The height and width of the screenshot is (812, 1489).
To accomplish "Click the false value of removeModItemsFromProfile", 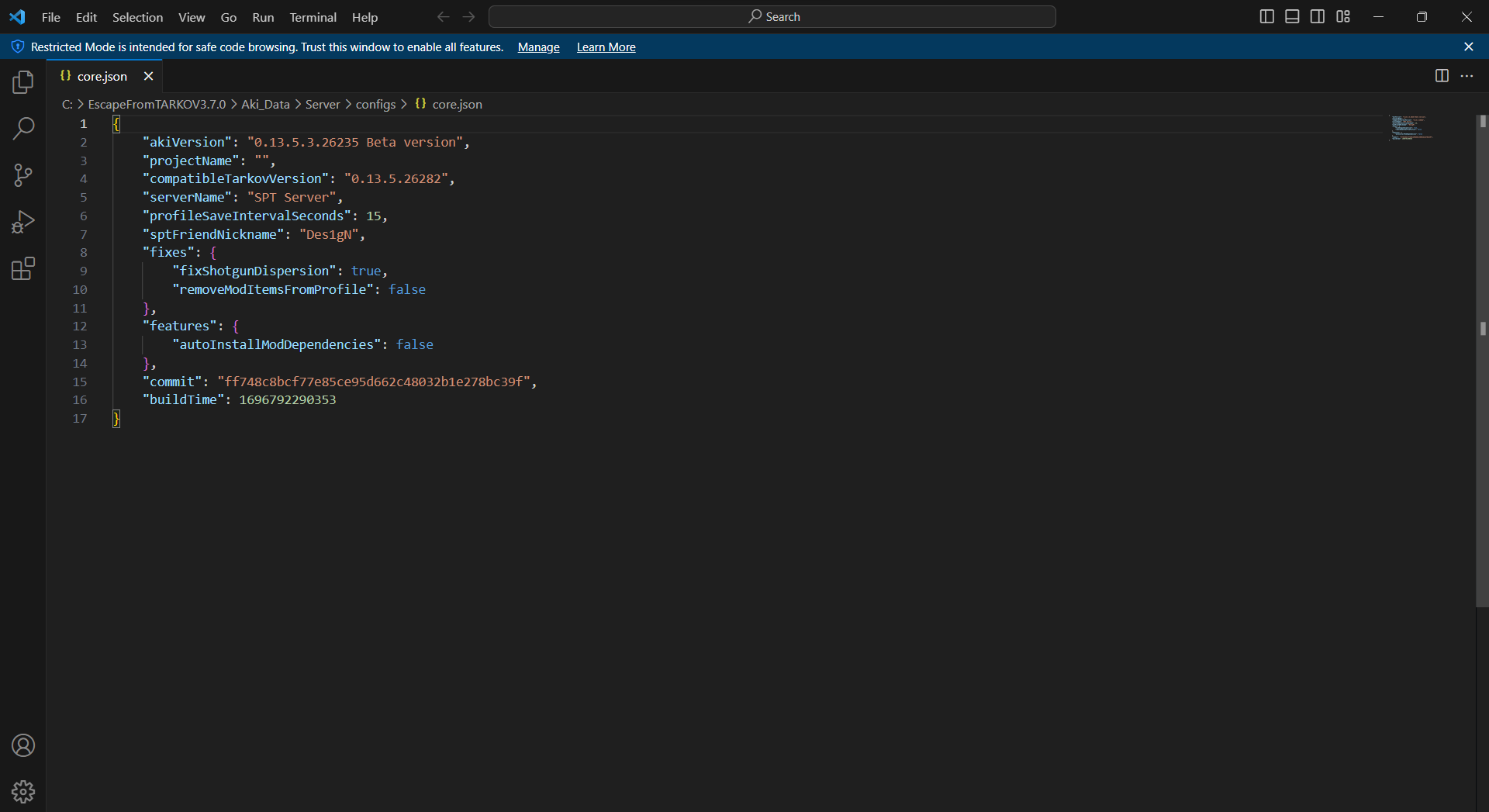I will coord(407,289).
